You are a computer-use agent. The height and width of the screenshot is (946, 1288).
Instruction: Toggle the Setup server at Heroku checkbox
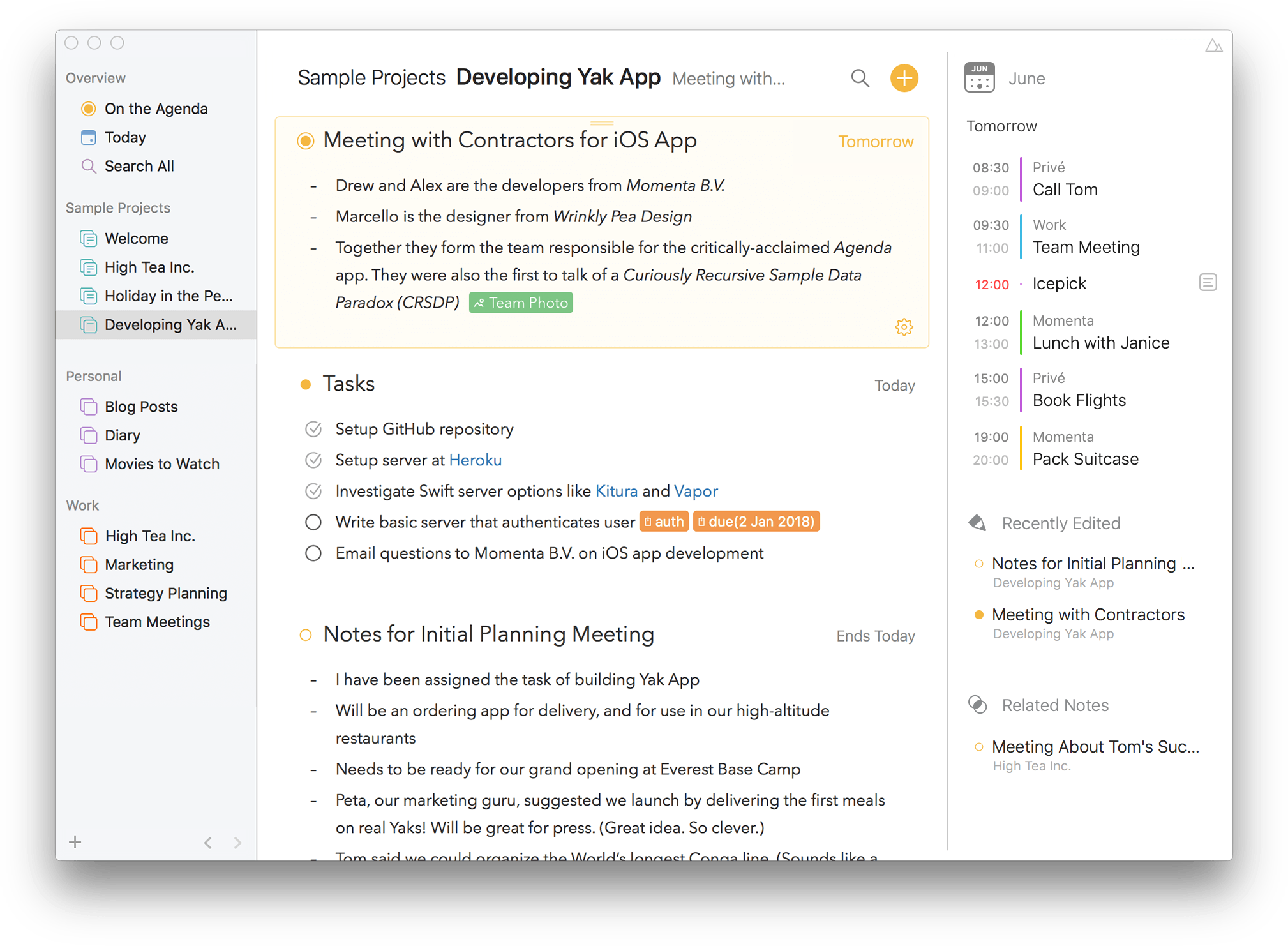[x=313, y=460]
